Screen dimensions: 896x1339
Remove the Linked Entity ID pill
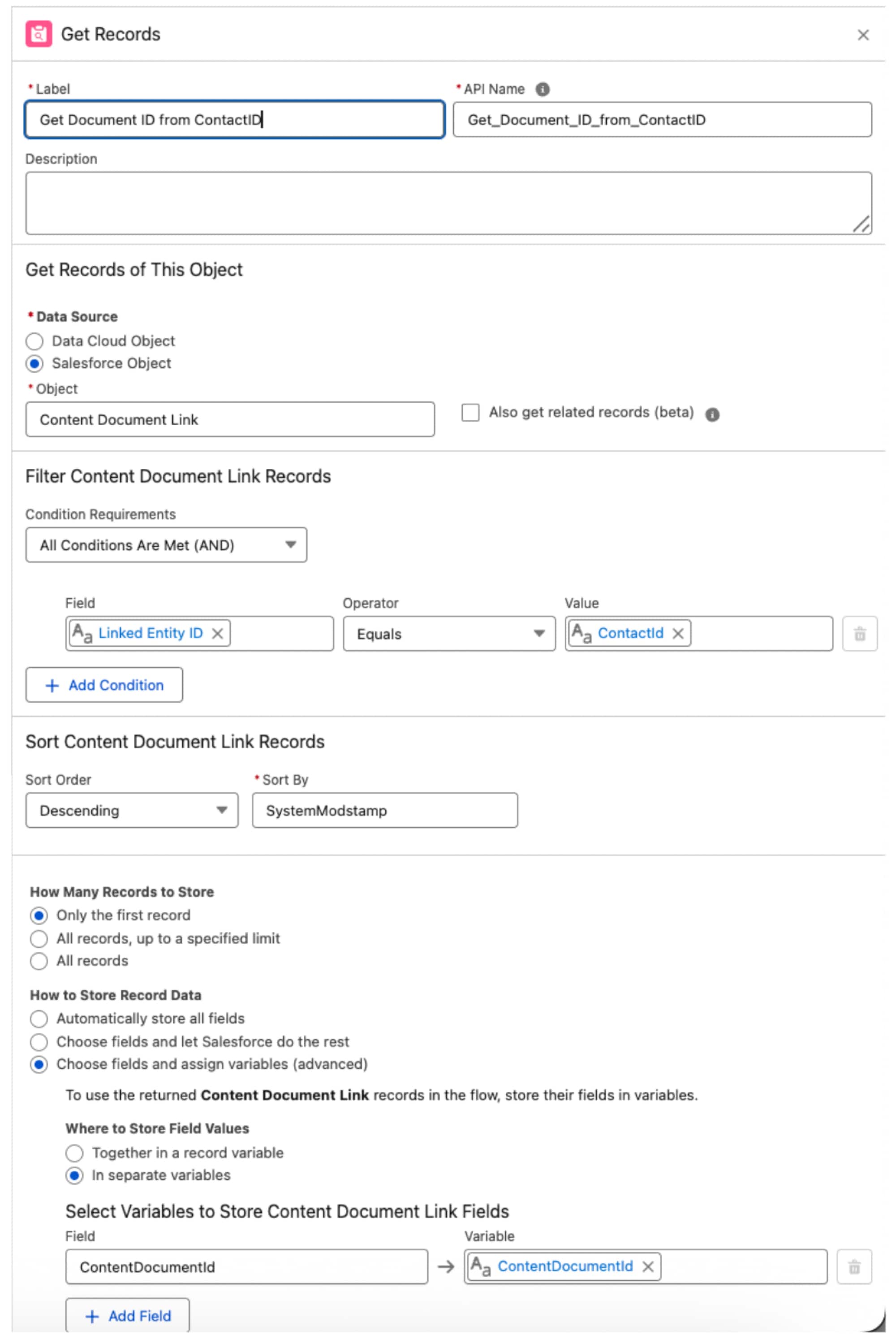(217, 633)
